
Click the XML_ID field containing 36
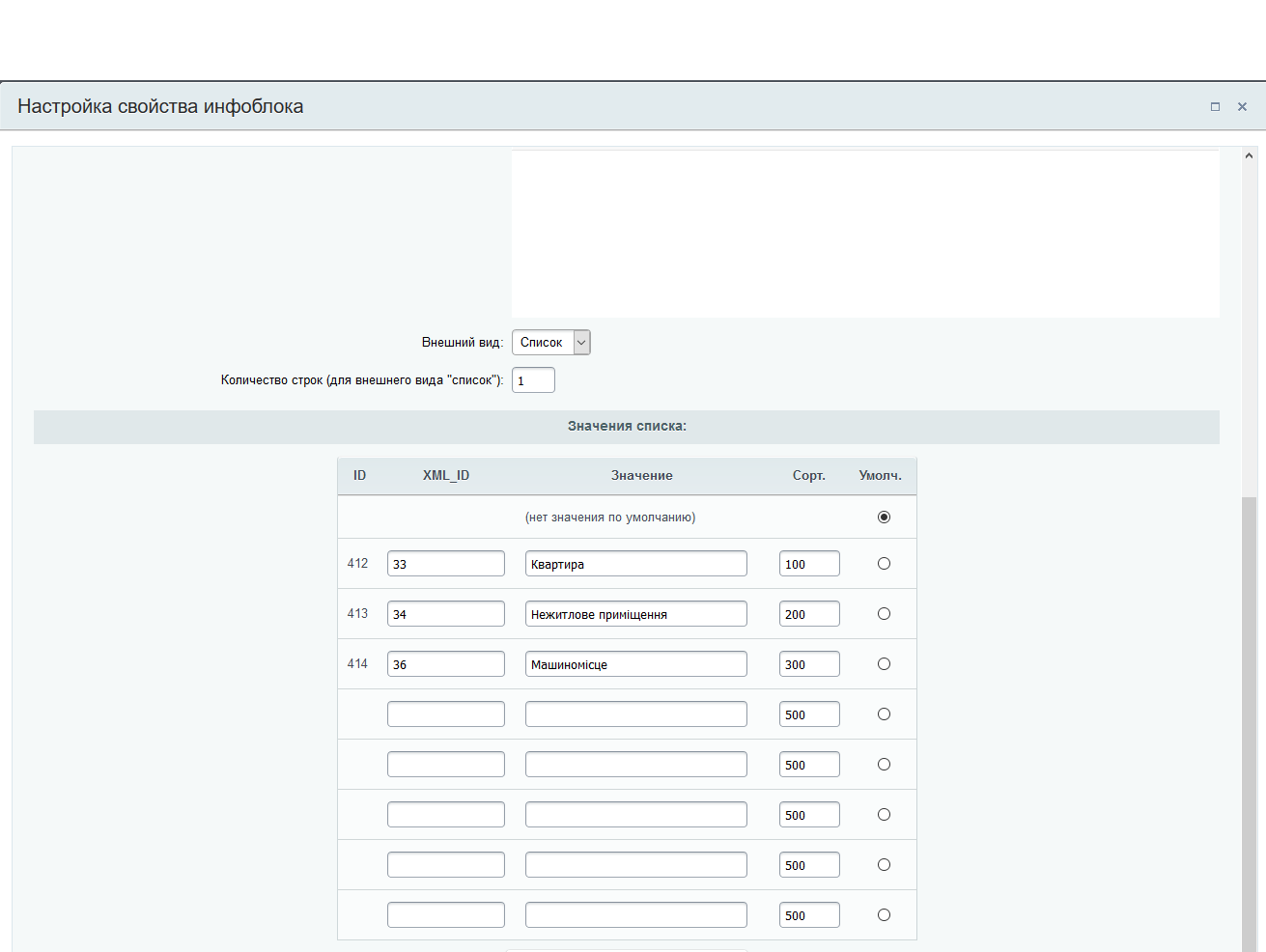(x=445, y=664)
